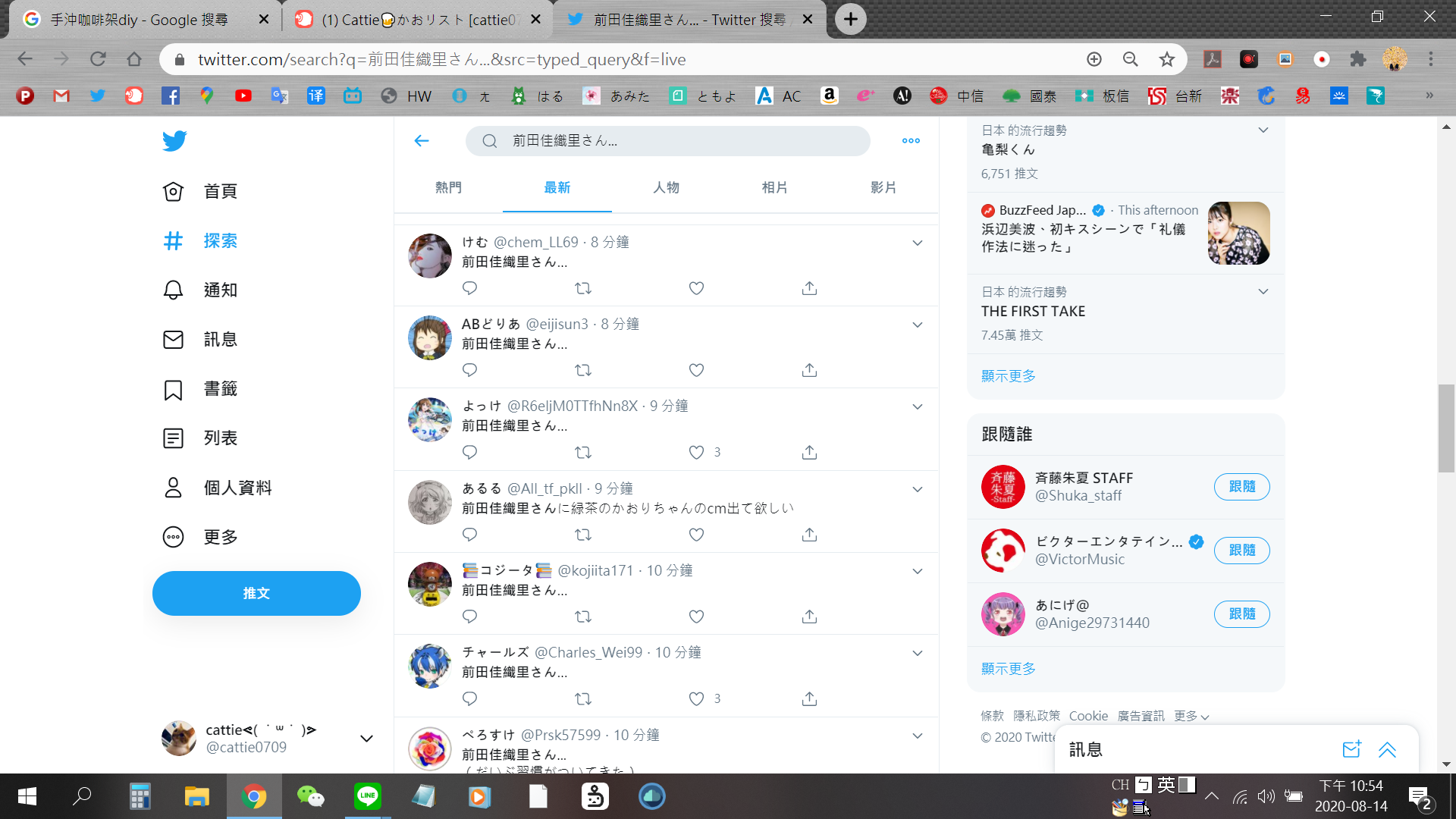
Task: Open Notifications (通知) bell
Action: 200,290
